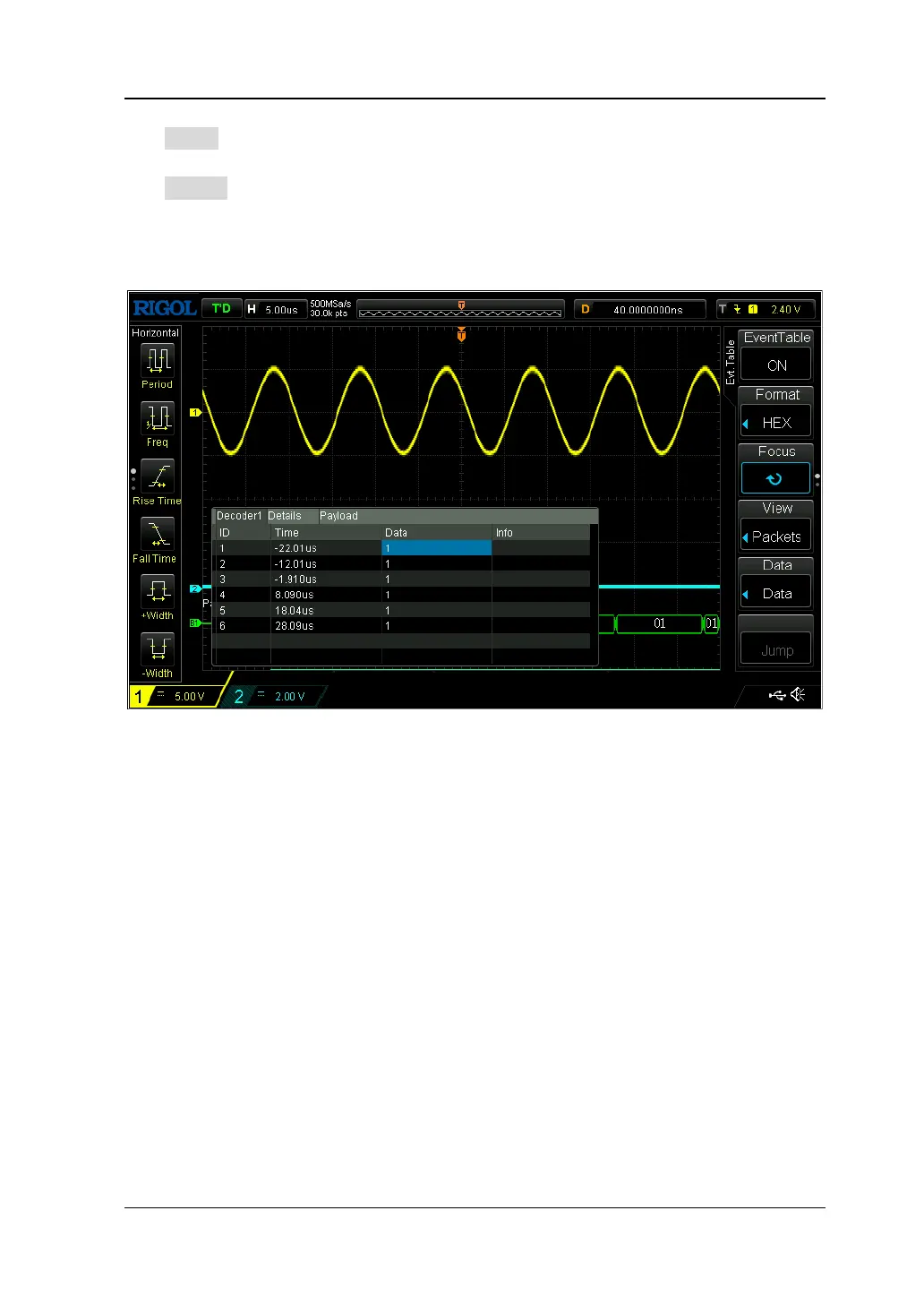Screen dimensions: 924x1305
Task: Click the yellow channel 1 ground marker
Action: tap(195, 412)
